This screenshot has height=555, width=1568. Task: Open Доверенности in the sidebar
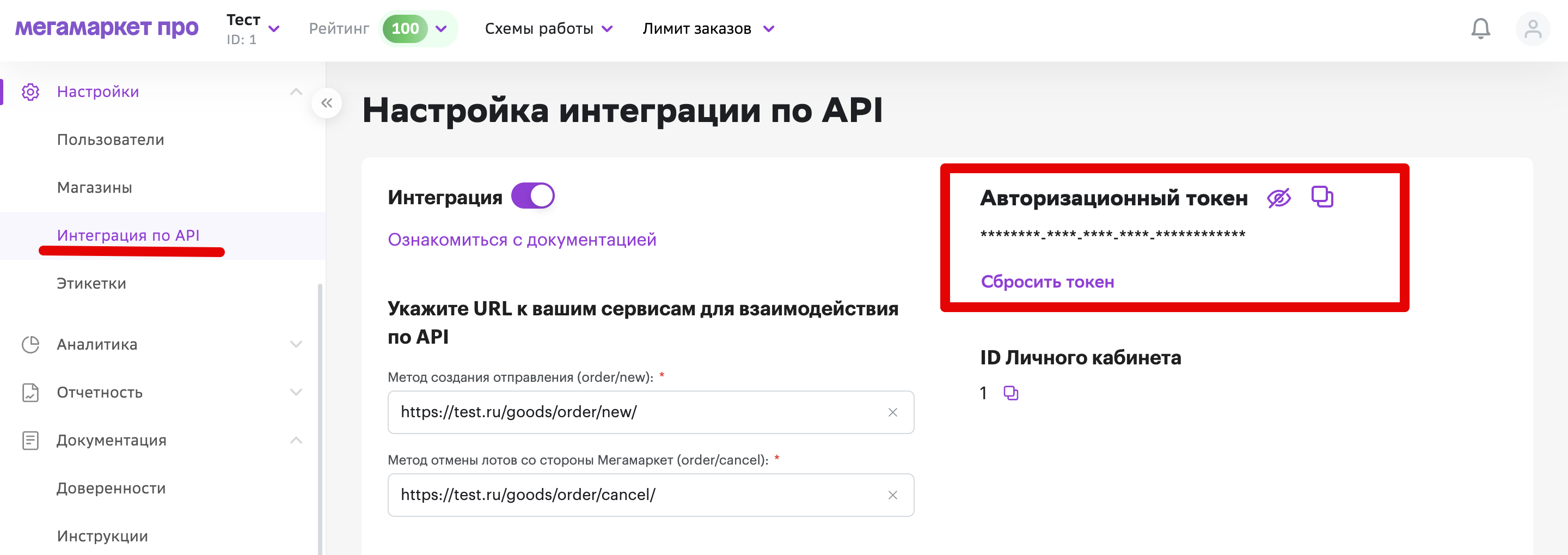tap(111, 488)
